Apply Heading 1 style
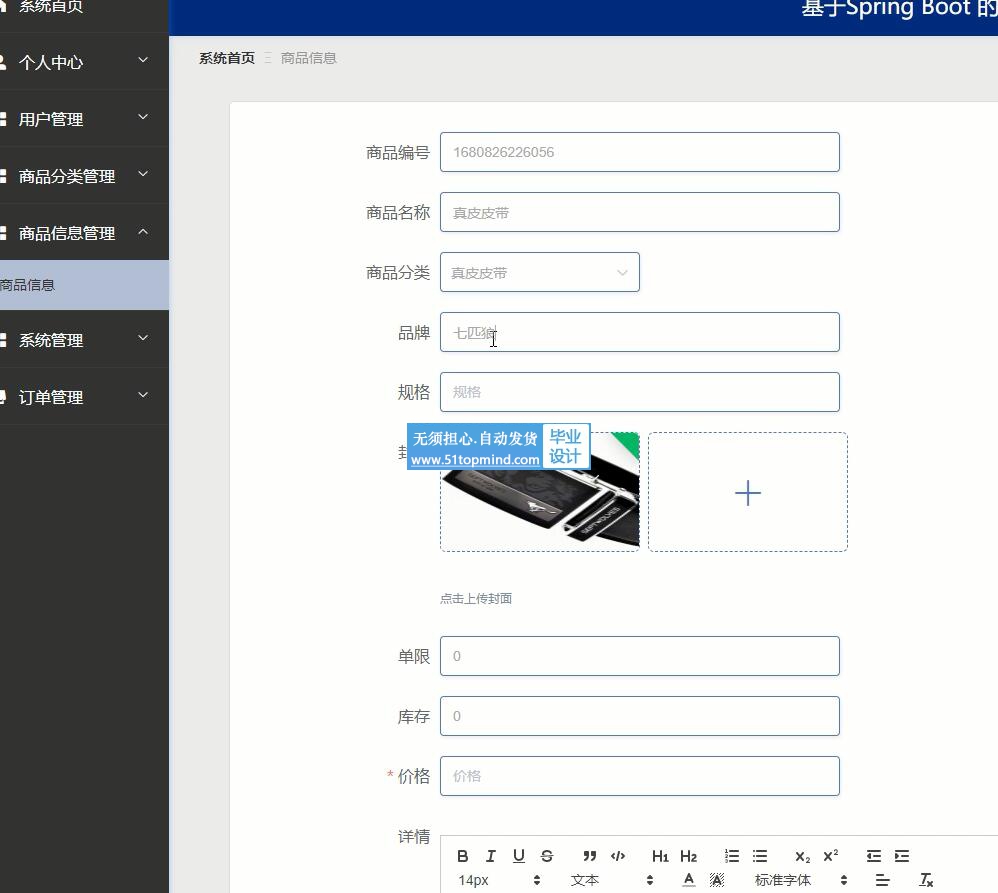 point(660,856)
